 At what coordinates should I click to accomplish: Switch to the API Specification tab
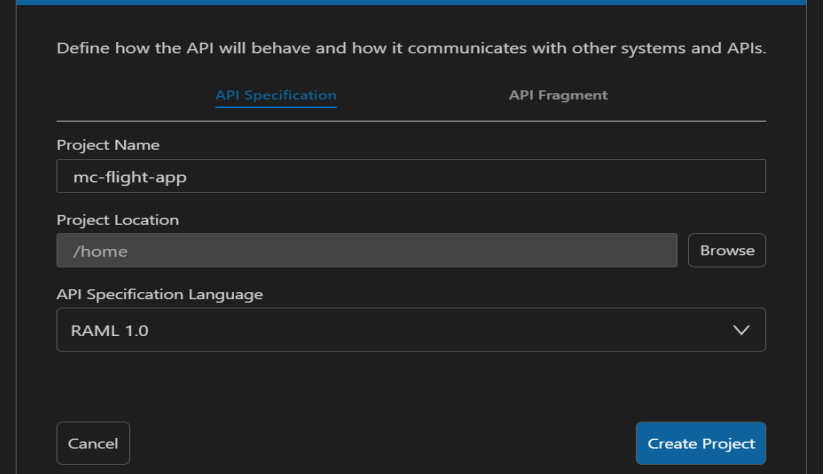pyautogui.click(x=276, y=95)
